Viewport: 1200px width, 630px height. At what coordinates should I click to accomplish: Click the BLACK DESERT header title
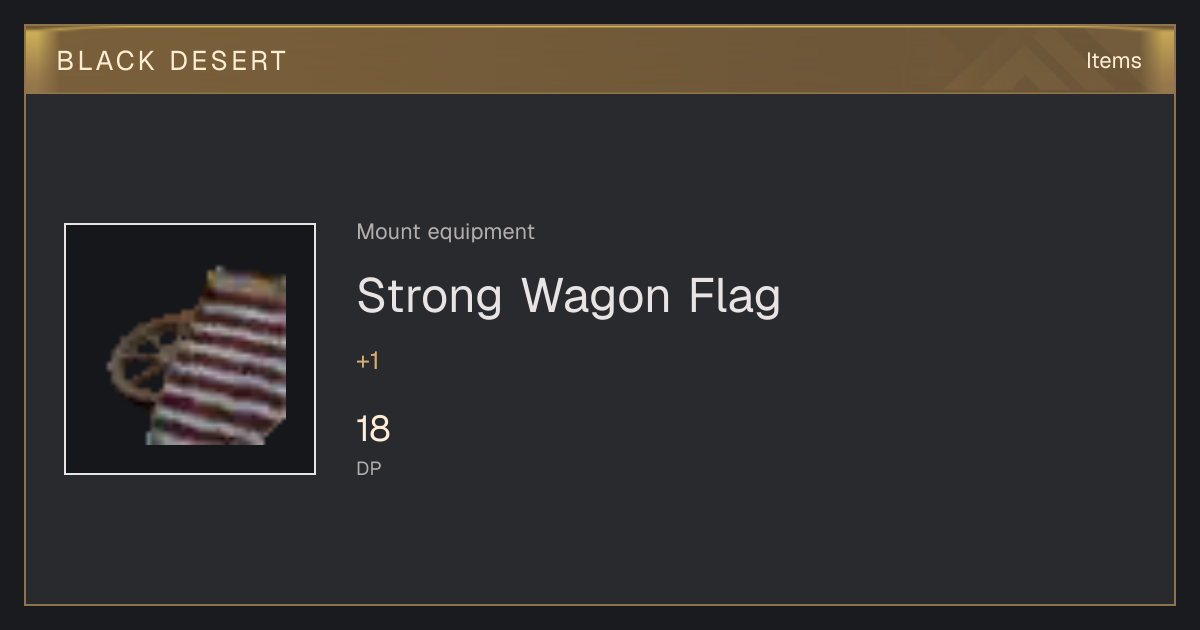[x=172, y=61]
